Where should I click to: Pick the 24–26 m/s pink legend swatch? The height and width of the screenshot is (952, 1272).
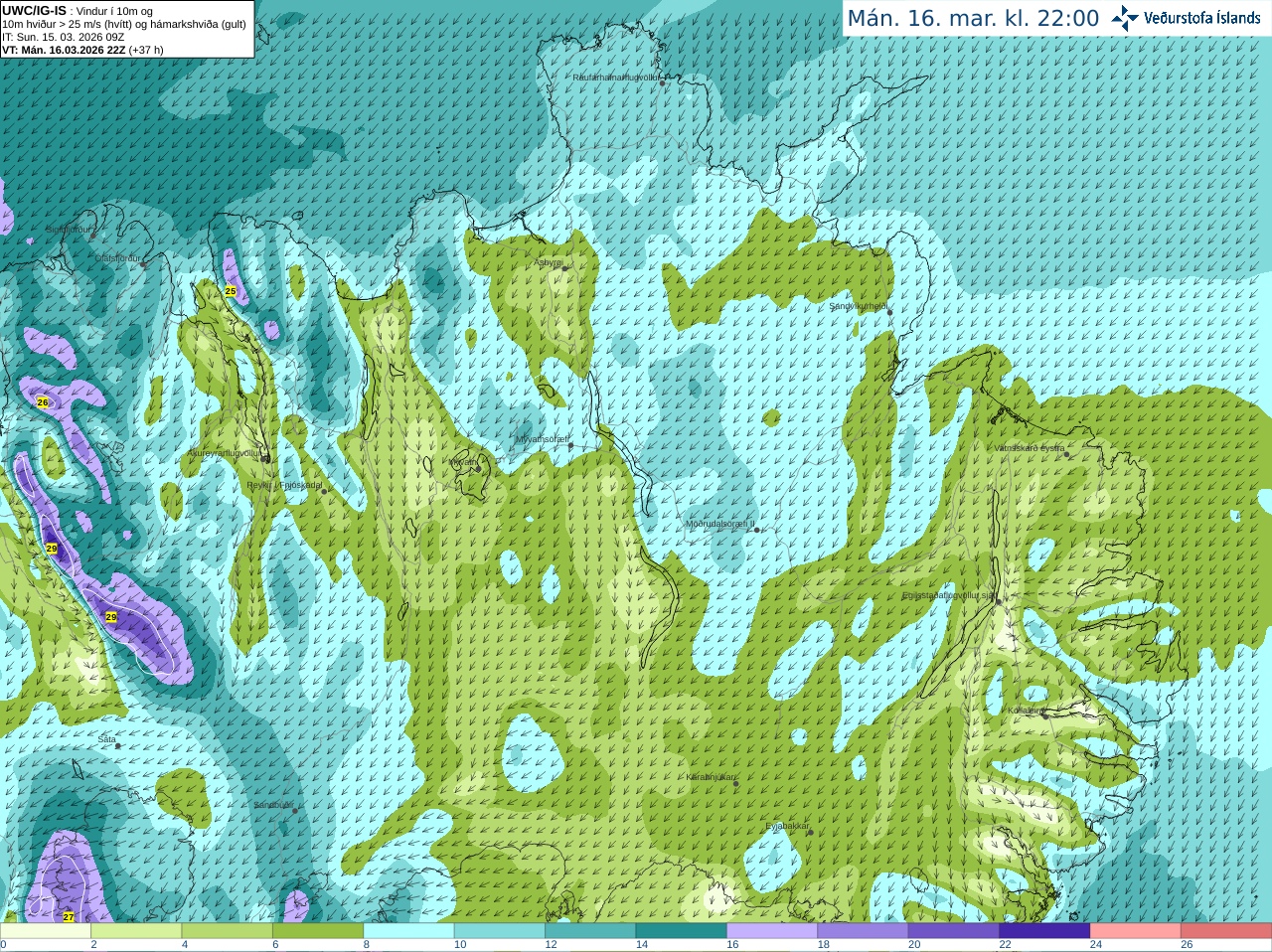1135,931
